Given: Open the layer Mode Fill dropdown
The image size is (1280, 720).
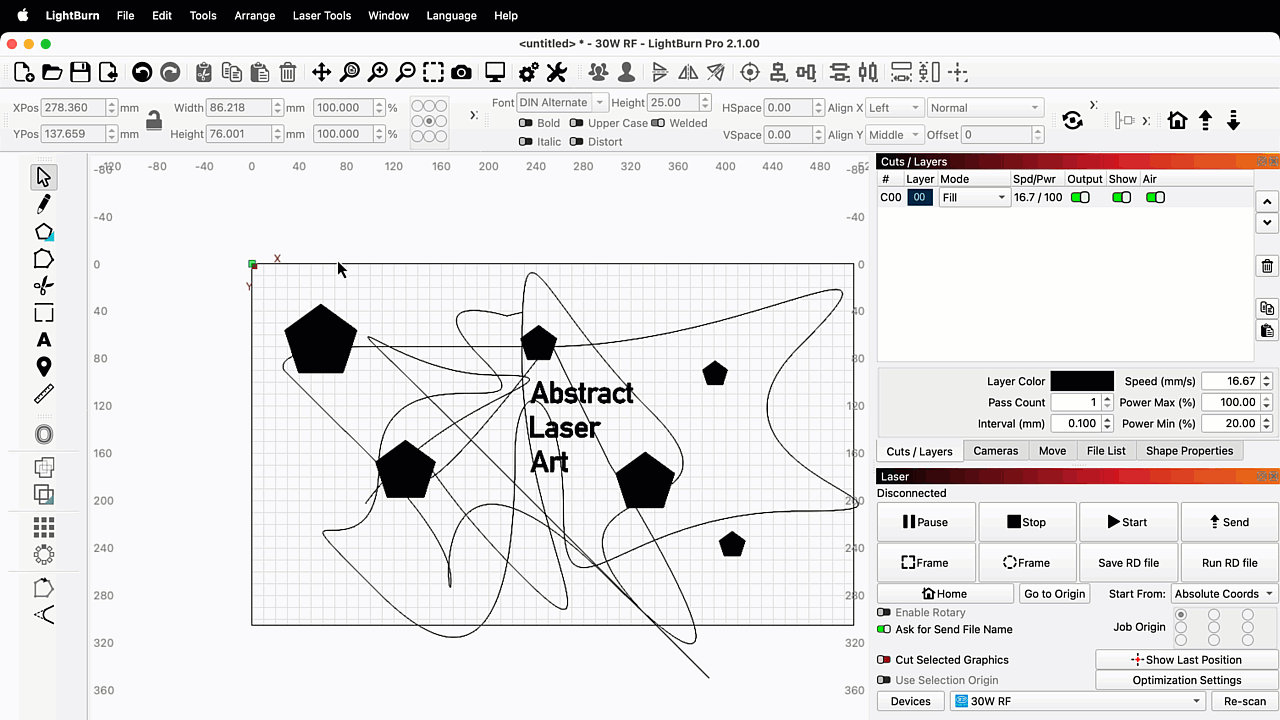Looking at the screenshot, I should 973,198.
